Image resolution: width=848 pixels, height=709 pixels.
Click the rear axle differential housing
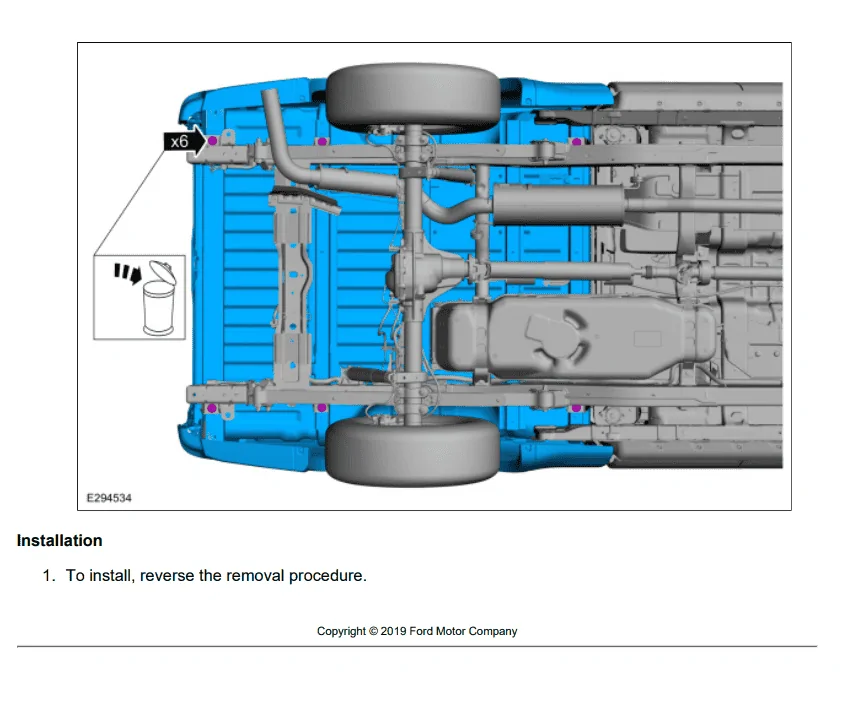[x=422, y=269]
